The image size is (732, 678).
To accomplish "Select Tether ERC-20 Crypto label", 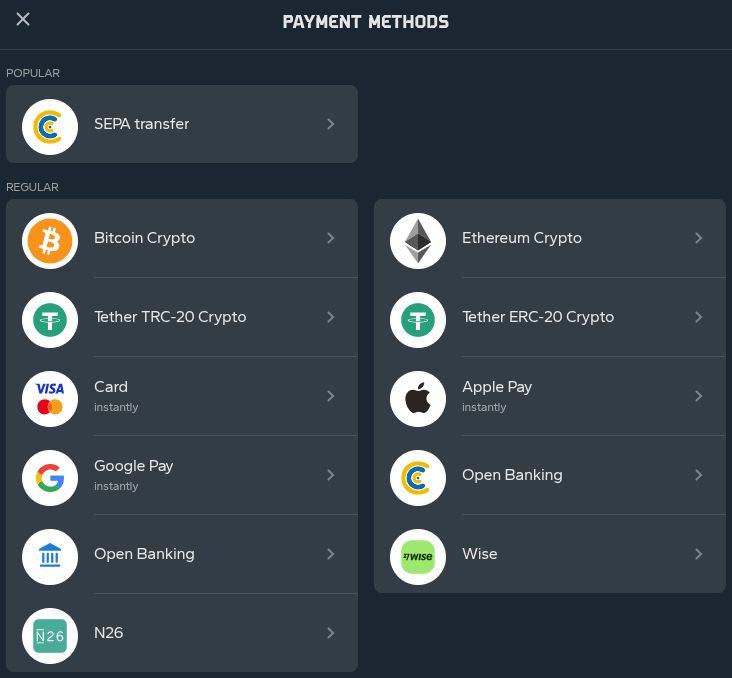I will [x=538, y=317].
